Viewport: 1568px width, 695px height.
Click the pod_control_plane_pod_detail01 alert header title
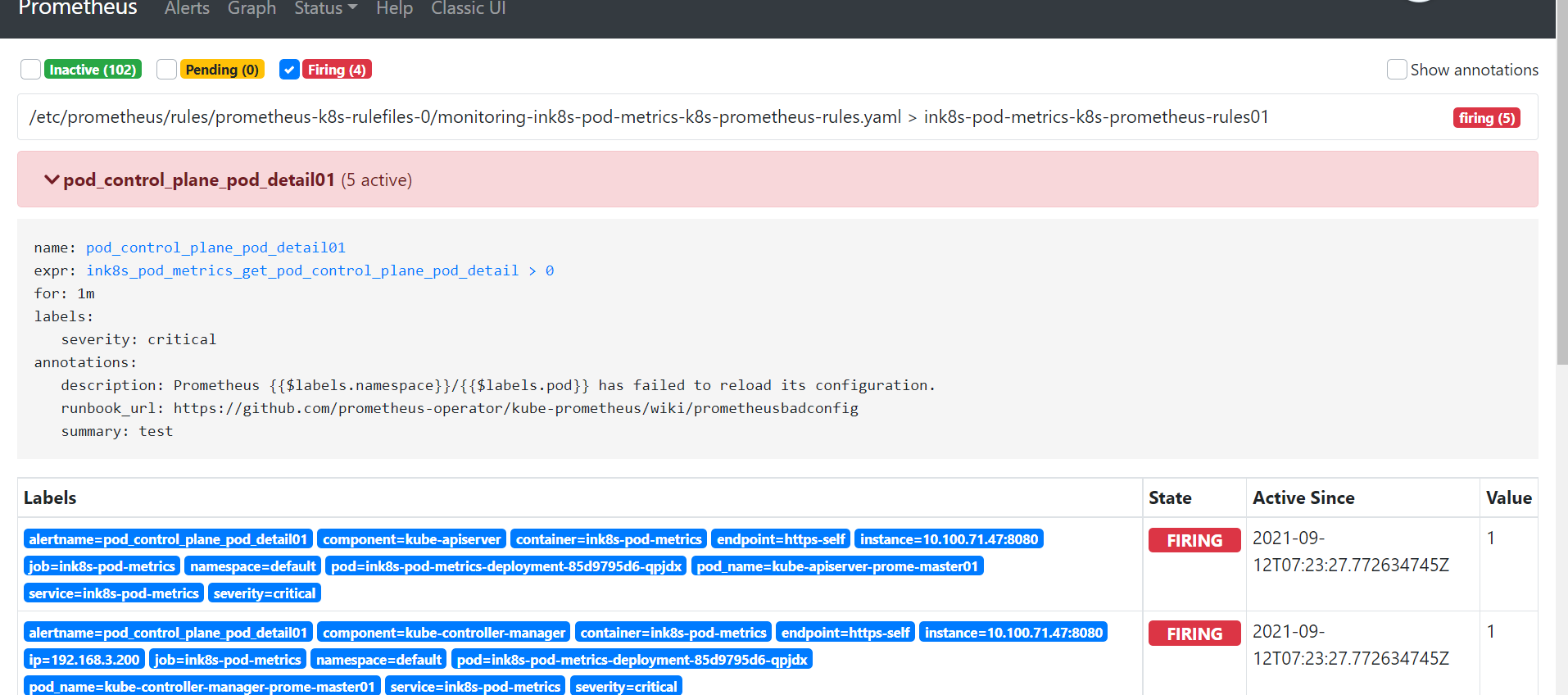click(199, 179)
